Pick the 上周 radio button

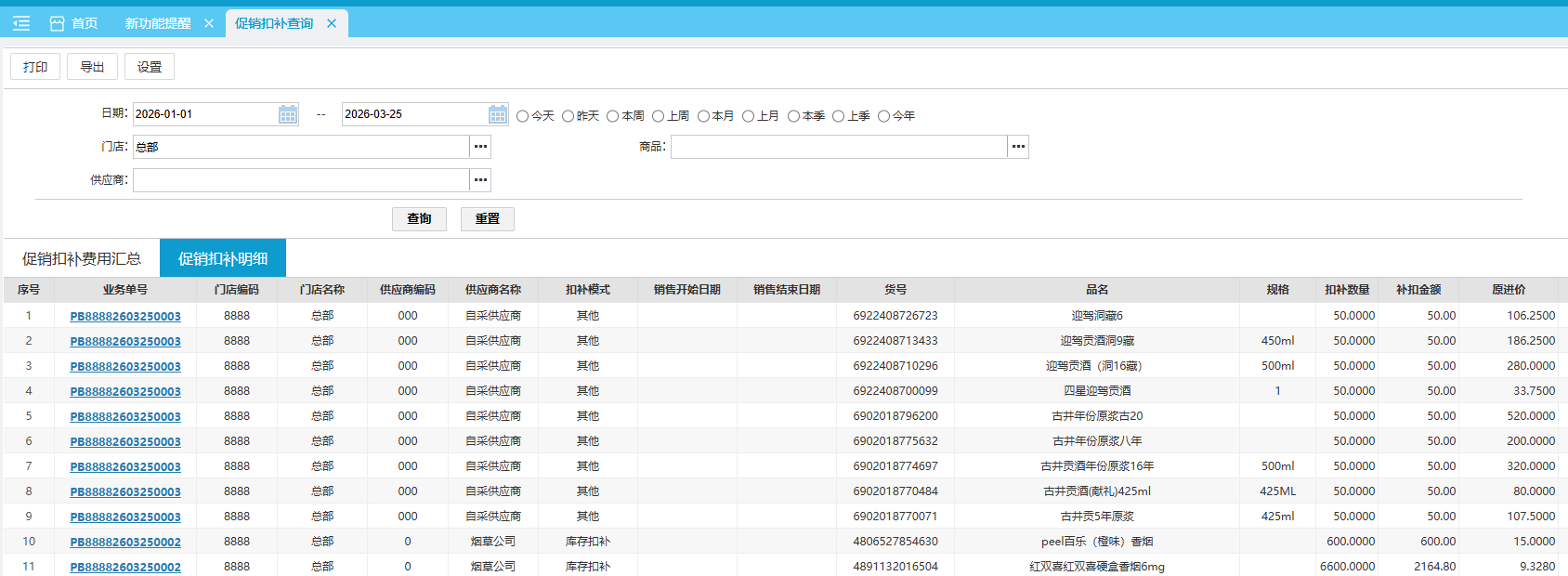658,116
